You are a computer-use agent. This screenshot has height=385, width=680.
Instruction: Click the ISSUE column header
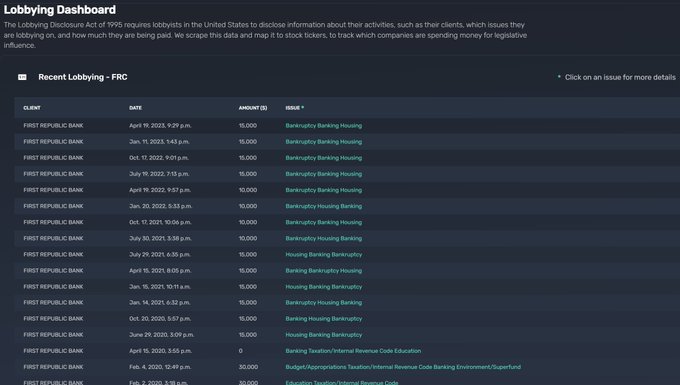coord(293,108)
